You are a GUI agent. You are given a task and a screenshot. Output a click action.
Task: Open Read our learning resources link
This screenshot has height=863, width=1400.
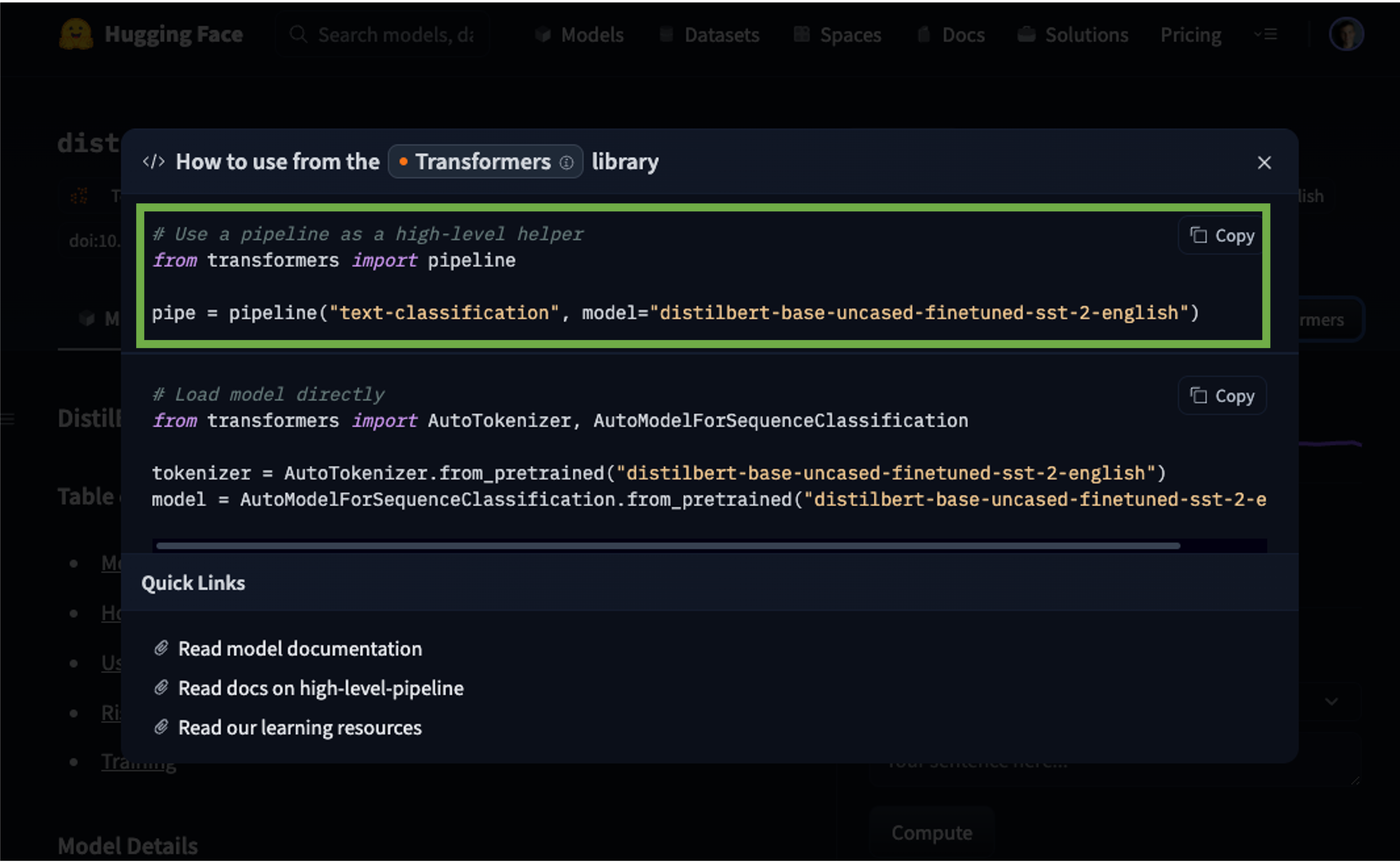tap(300, 728)
